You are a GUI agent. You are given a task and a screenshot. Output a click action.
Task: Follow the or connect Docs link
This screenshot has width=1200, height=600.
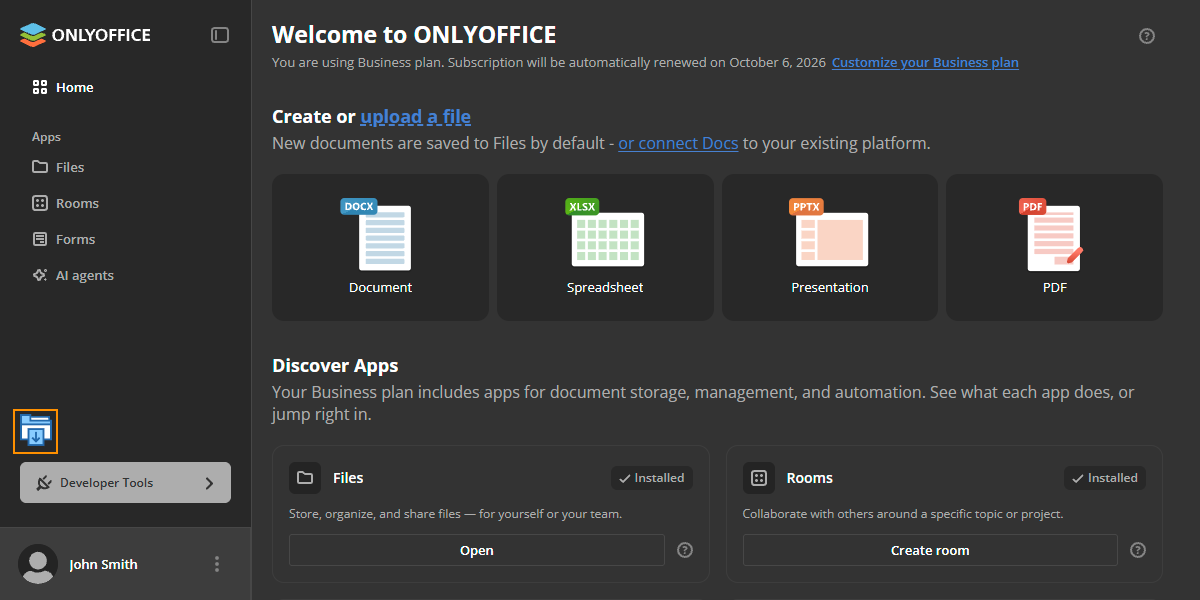[x=678, y=143]
